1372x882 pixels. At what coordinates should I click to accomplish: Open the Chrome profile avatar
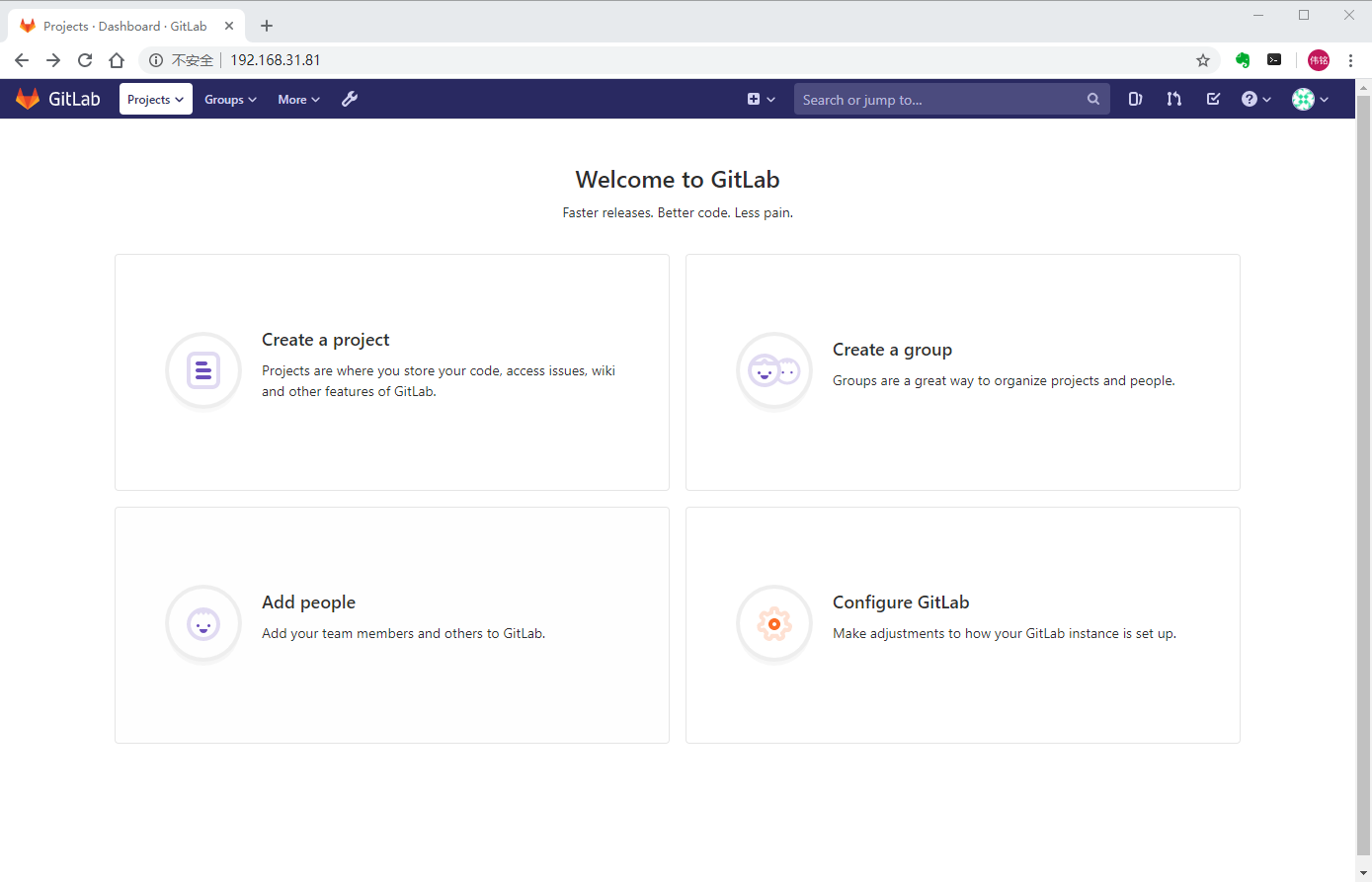click(x=1319, y=60)
